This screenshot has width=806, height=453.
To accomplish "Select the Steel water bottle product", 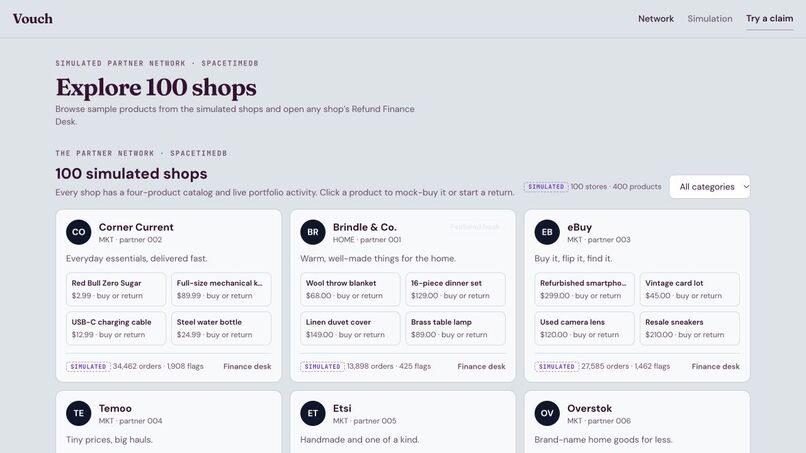I will tap(221, 328).
